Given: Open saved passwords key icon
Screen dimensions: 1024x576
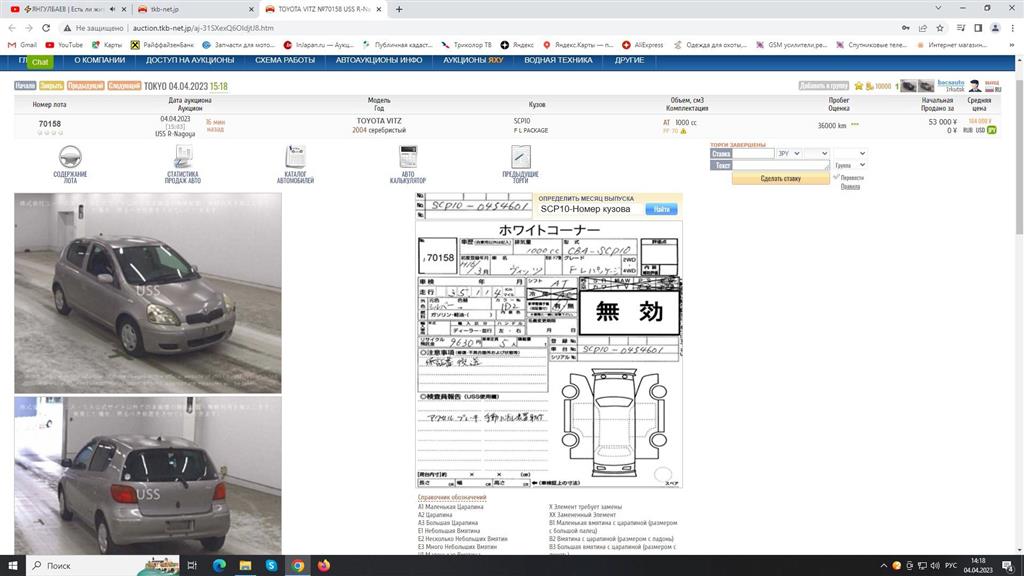Looking at the screenshot, I should (x=905, y=28).
